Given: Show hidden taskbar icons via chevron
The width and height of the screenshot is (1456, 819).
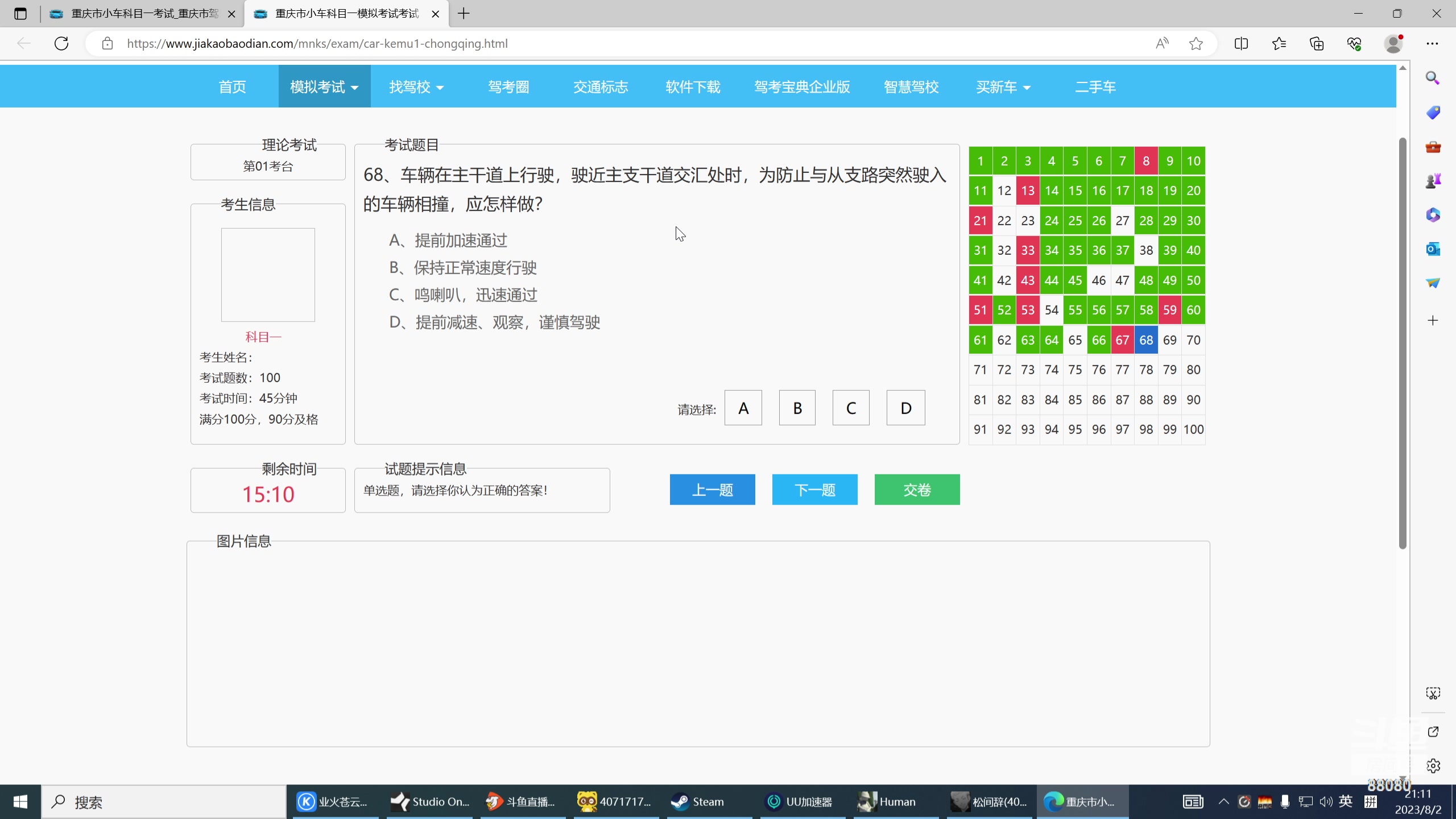Looking at the screenshot, I should [1223, 801].
